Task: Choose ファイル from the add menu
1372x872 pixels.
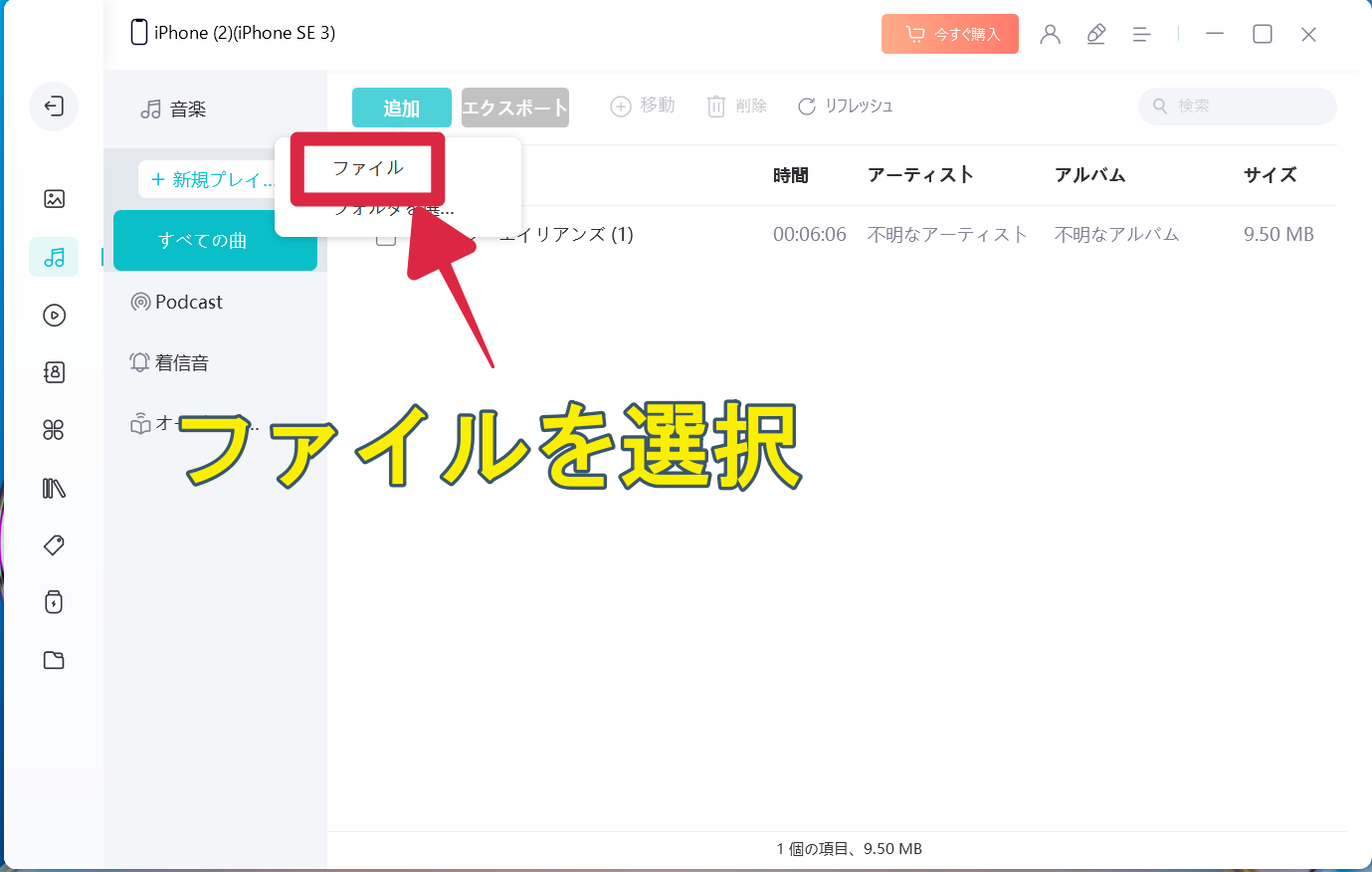Action: (x=368, y=168)
